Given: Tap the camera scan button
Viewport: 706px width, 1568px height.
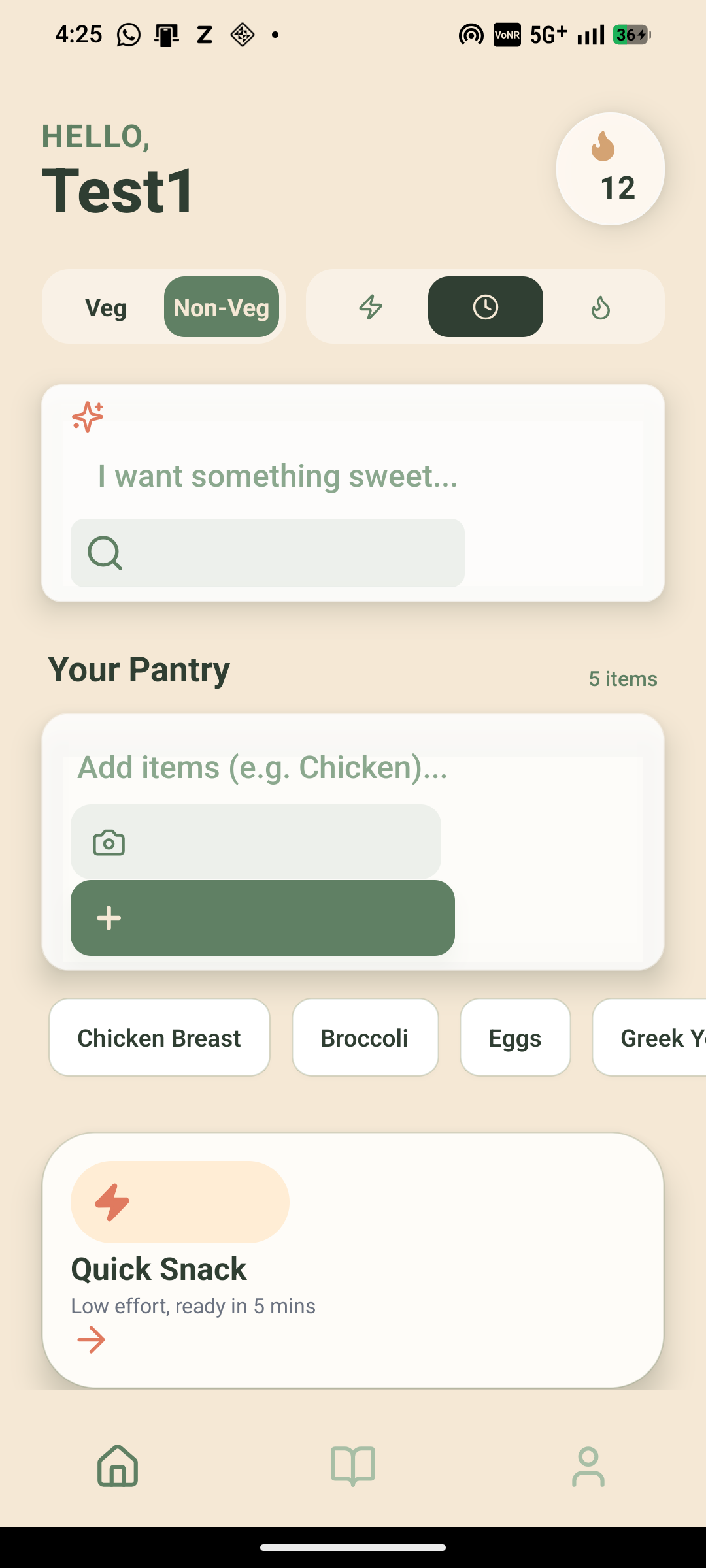Looking at the screenshot, I should pos(256,842).
